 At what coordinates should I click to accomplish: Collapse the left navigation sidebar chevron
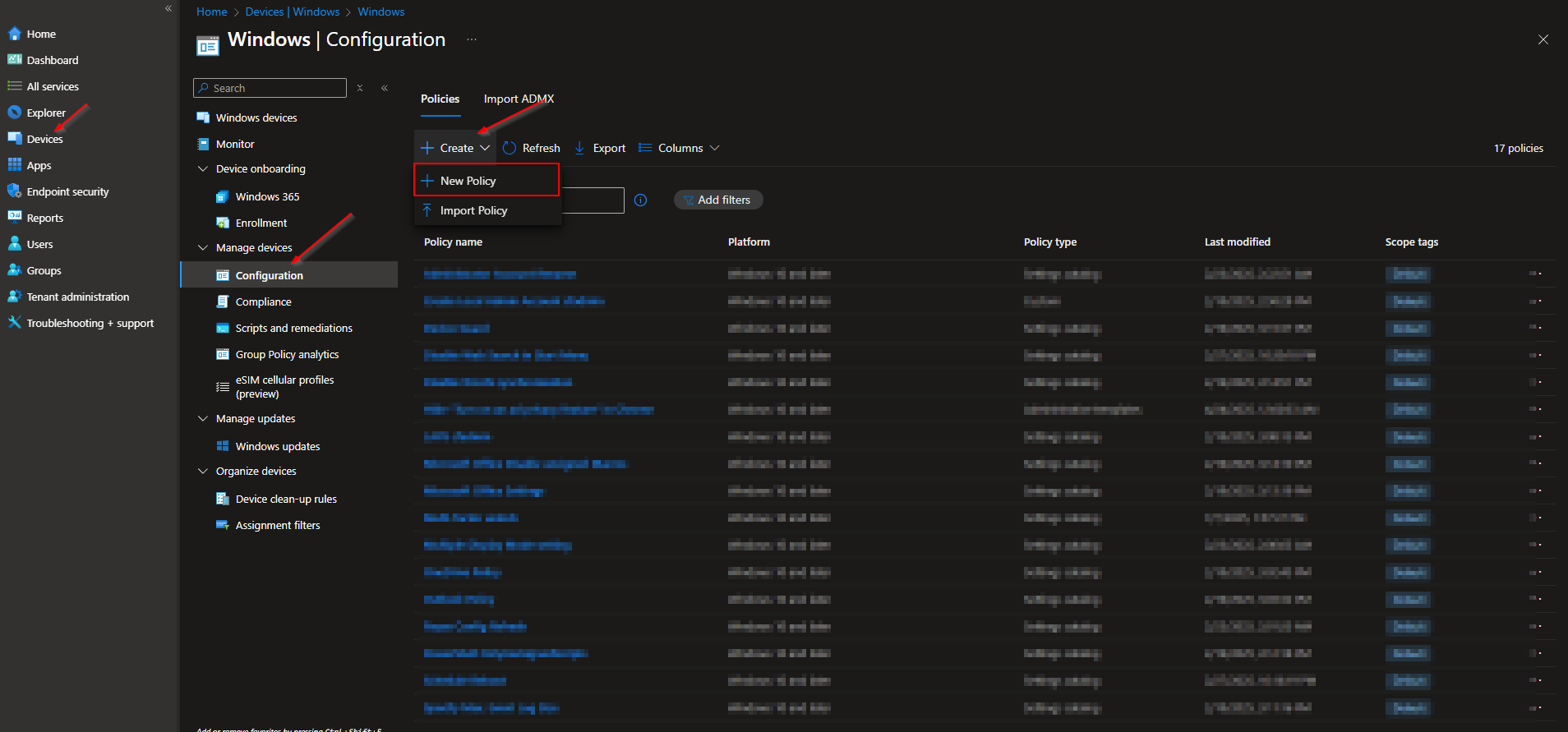pos(168,8)
